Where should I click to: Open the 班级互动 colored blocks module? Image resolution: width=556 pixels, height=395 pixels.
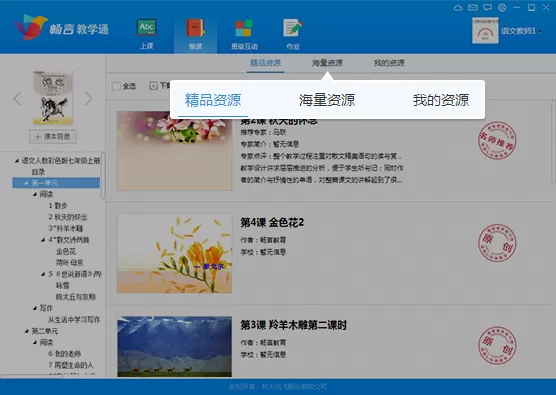(244, 34)
